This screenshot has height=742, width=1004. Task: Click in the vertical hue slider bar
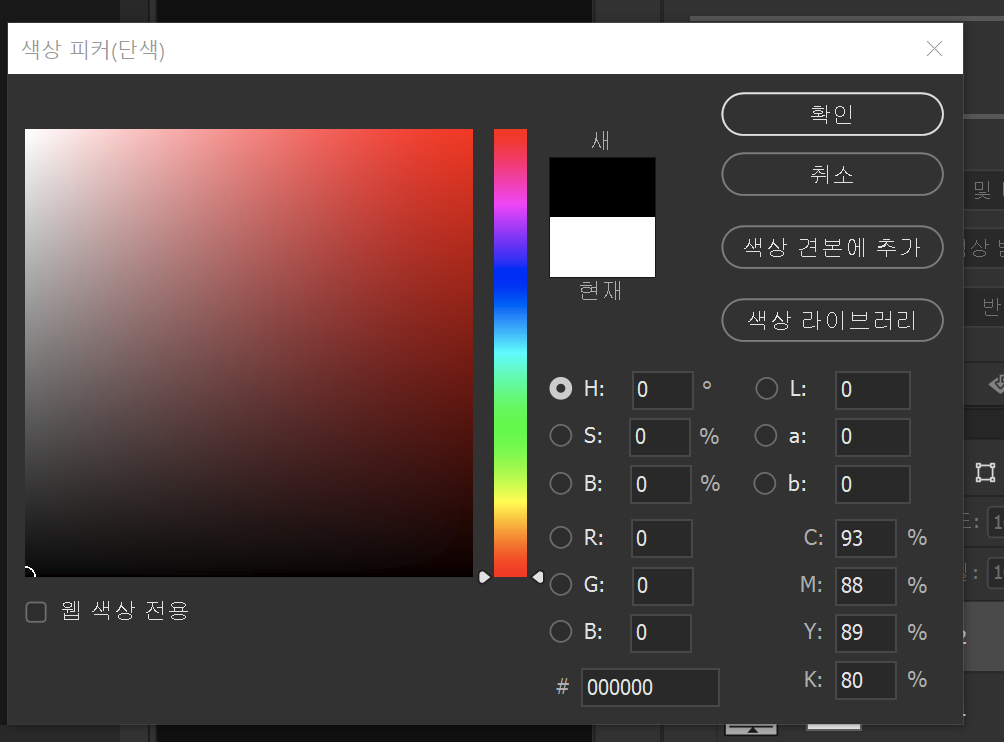(x=510, y=353)
